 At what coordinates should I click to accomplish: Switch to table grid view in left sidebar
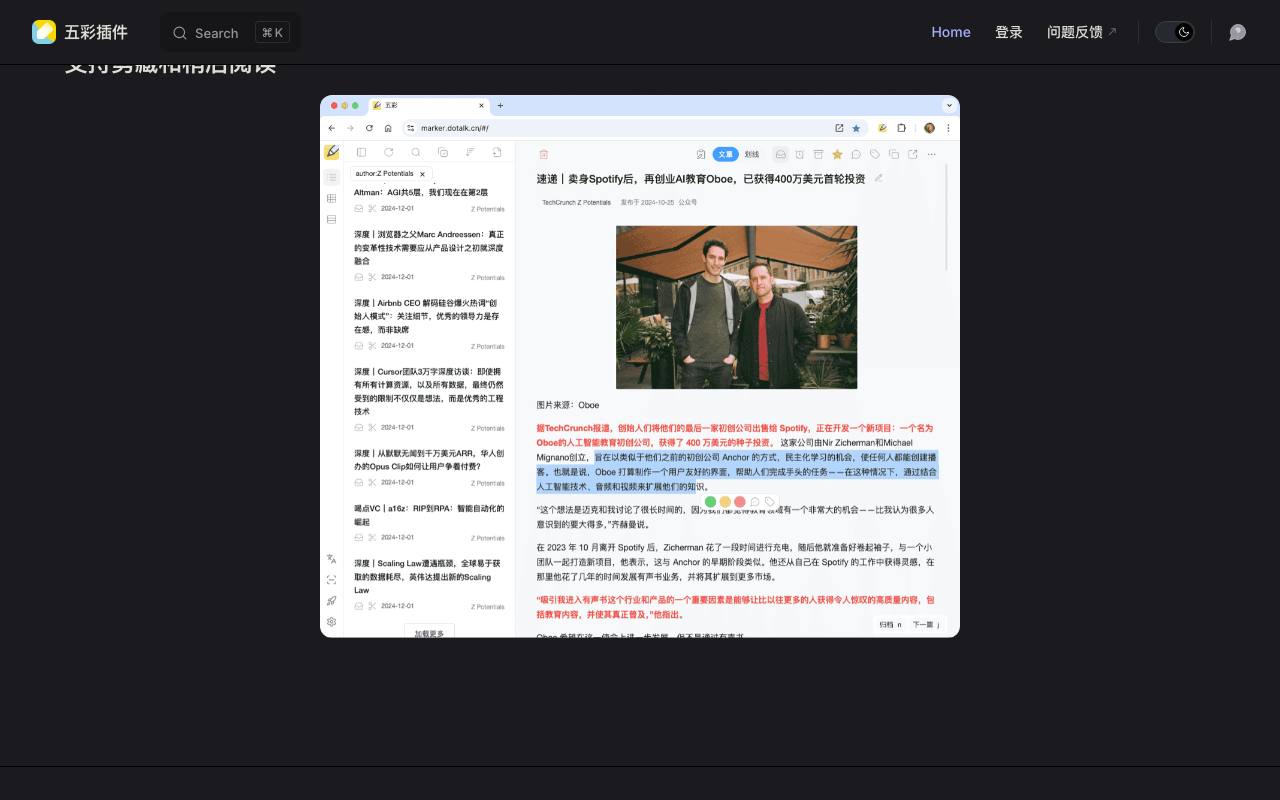pyautogui.click(x=331, y=198)
